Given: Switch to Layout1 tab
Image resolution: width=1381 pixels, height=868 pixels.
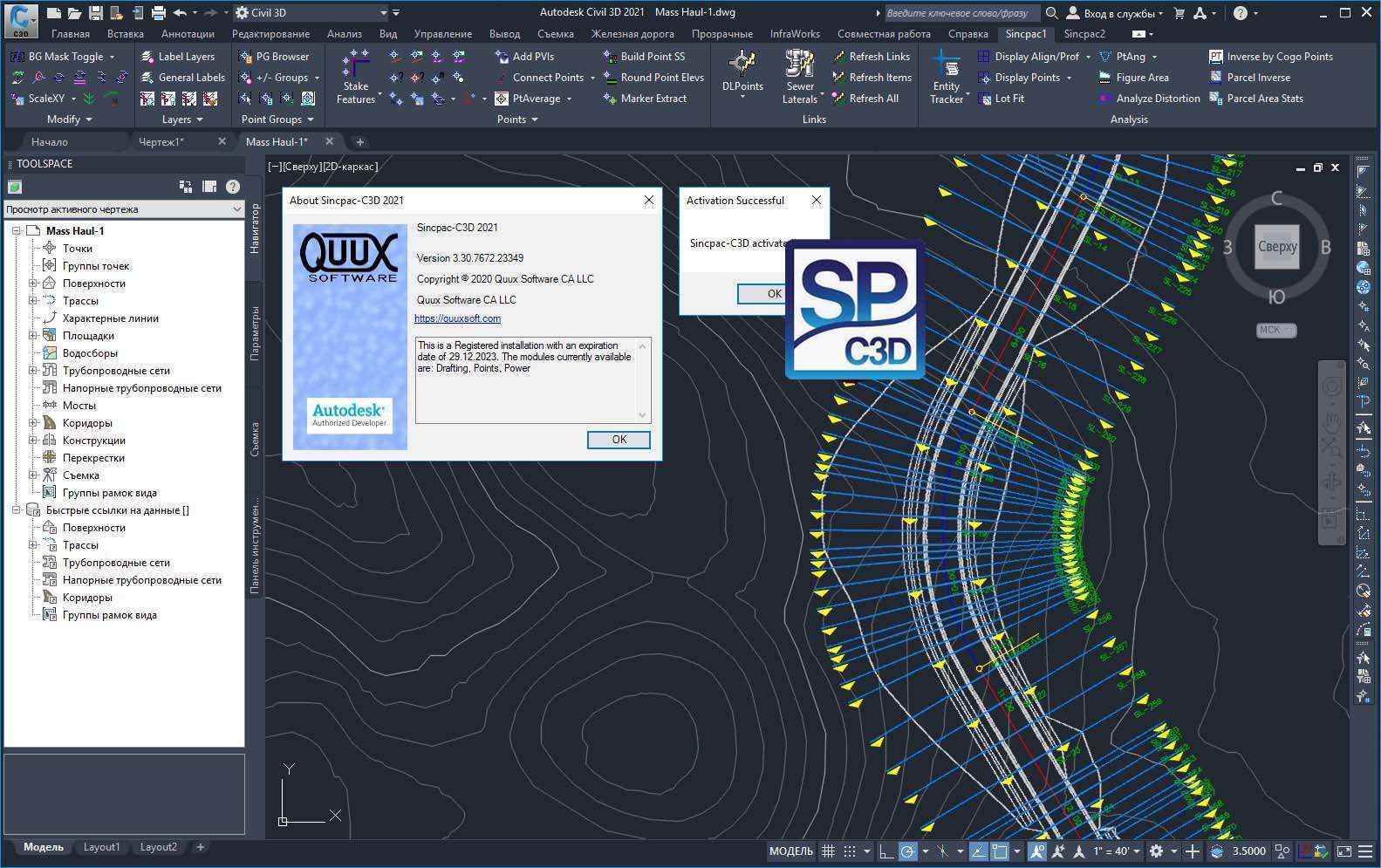Looking at the screenshot, I should (101, 847).
